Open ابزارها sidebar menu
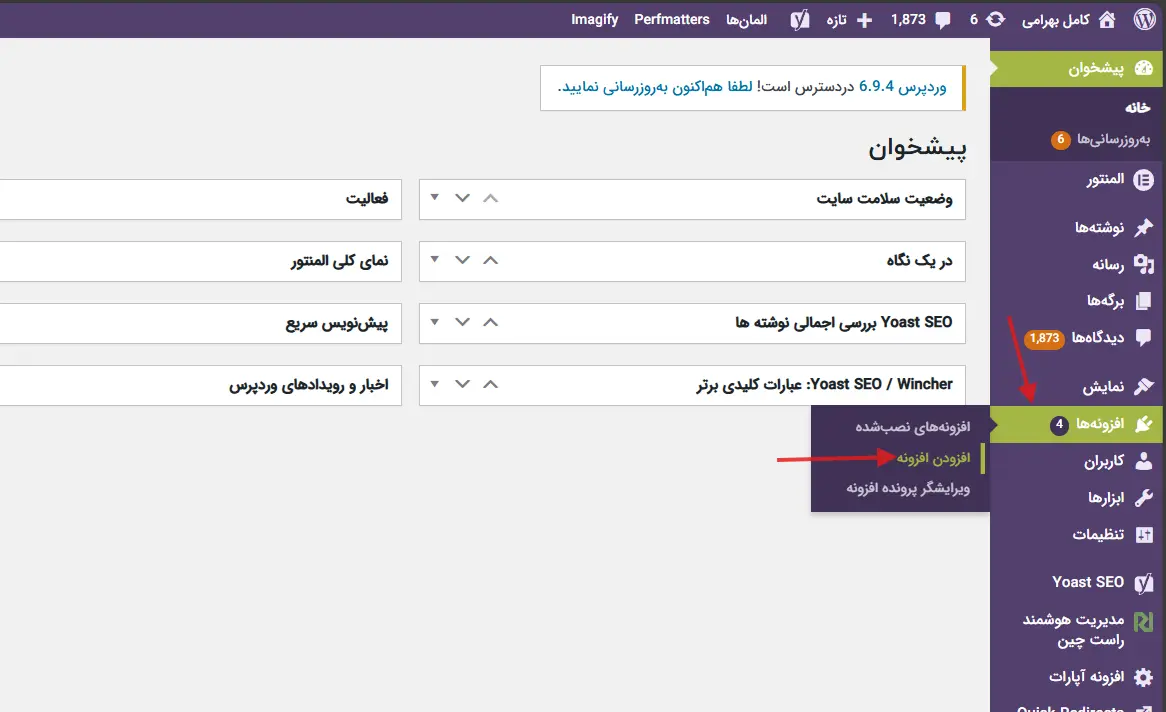1166x712 pixels. (1078, 498)
